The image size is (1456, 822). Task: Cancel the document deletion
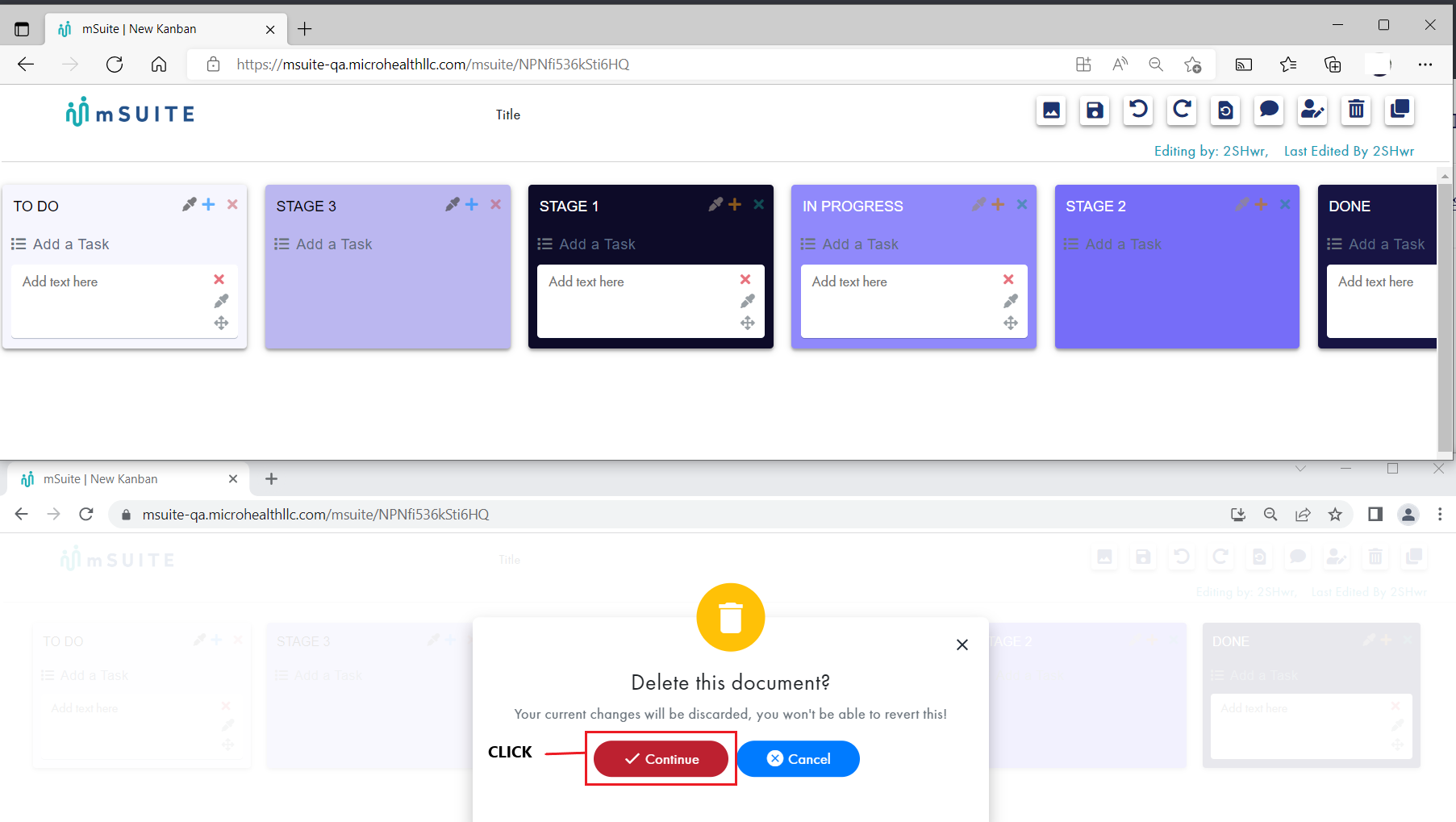coord(798,758)
